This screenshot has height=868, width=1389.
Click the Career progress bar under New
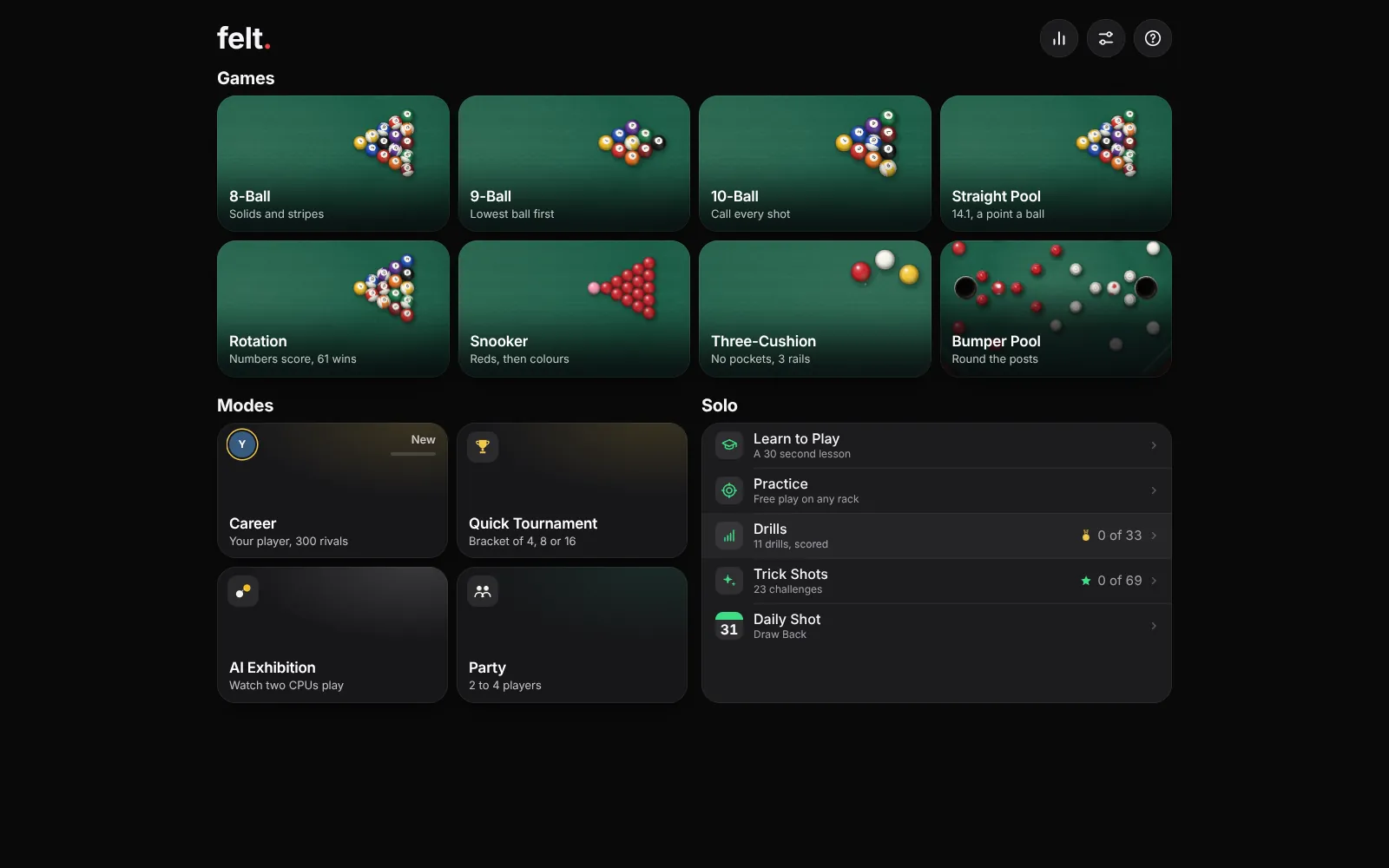coord(413,454)
